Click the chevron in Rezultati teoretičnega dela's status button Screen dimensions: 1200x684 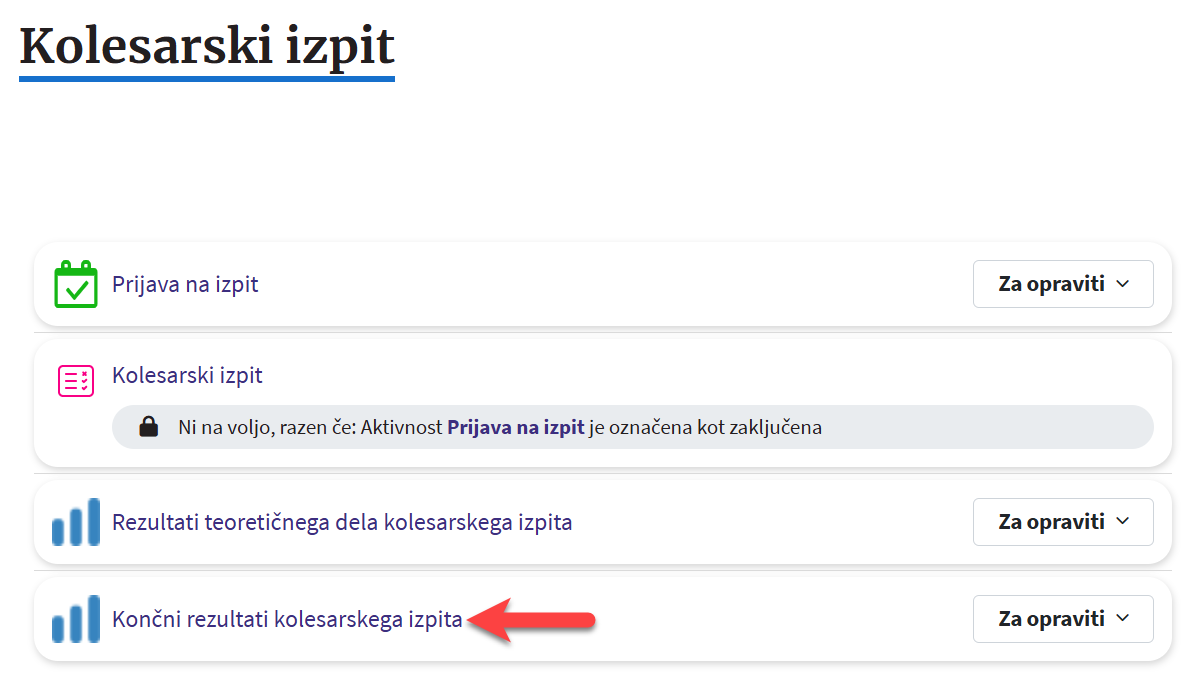pyautogui.click(x=1122, y=522)
